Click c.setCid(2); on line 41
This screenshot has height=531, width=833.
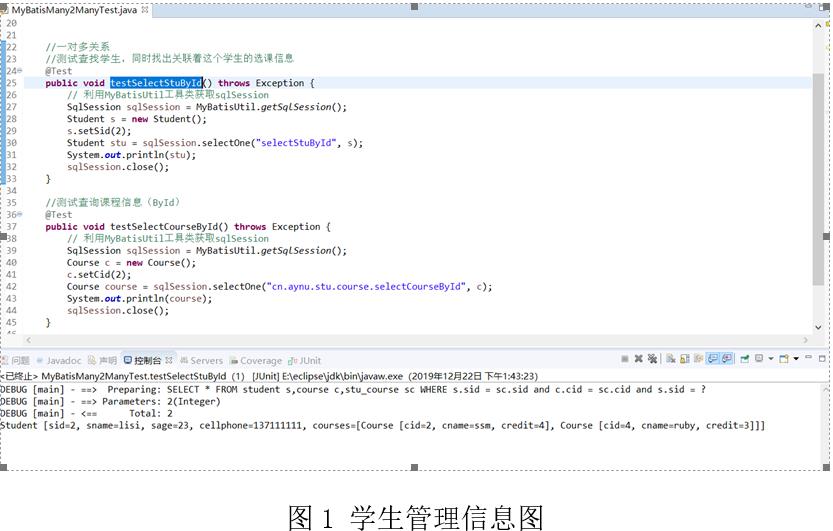tap(99, 275)
